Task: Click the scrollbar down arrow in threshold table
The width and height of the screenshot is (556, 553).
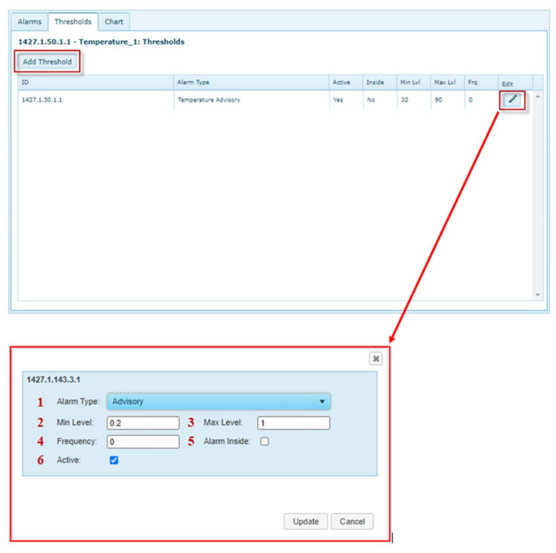Action: click(x=538, y=295)
